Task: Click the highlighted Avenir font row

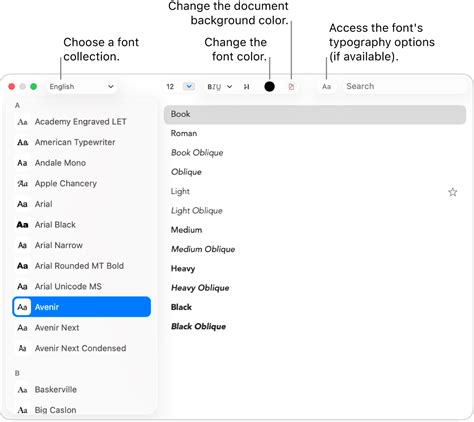Action: (x=82, y=307)
